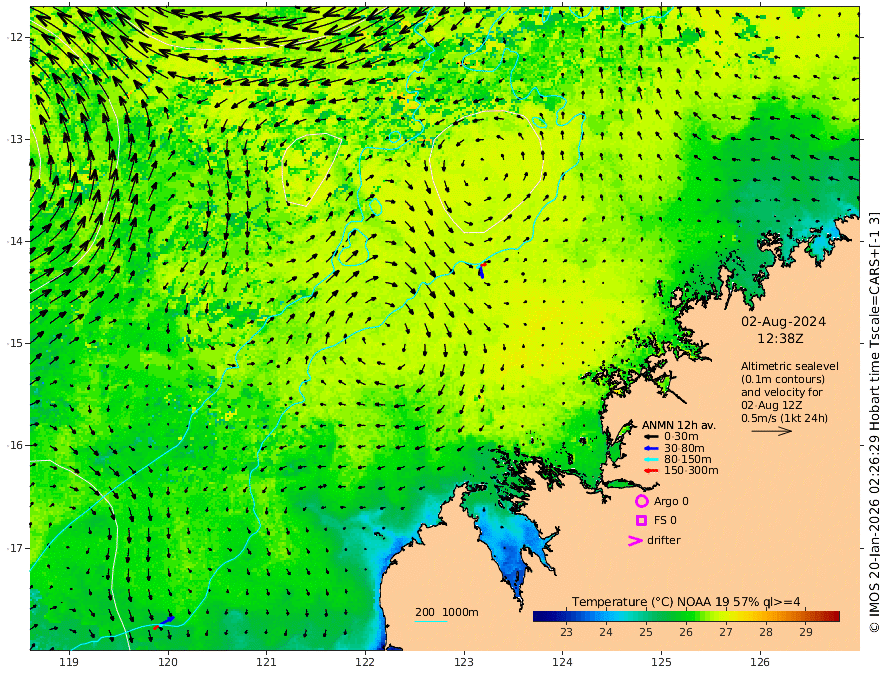Click the 'drifter' legend label
The width and height of the screenshot is (880, 680).
(x=664, y=540)
